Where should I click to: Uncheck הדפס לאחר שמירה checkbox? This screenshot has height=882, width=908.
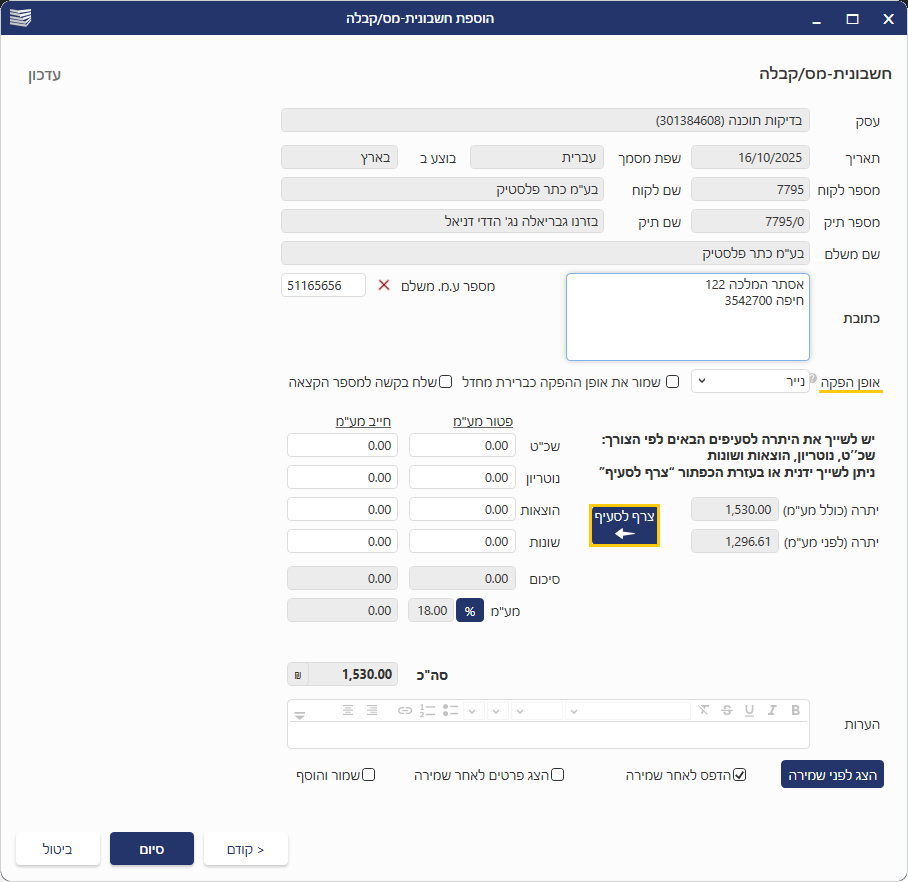coord(740,775)
